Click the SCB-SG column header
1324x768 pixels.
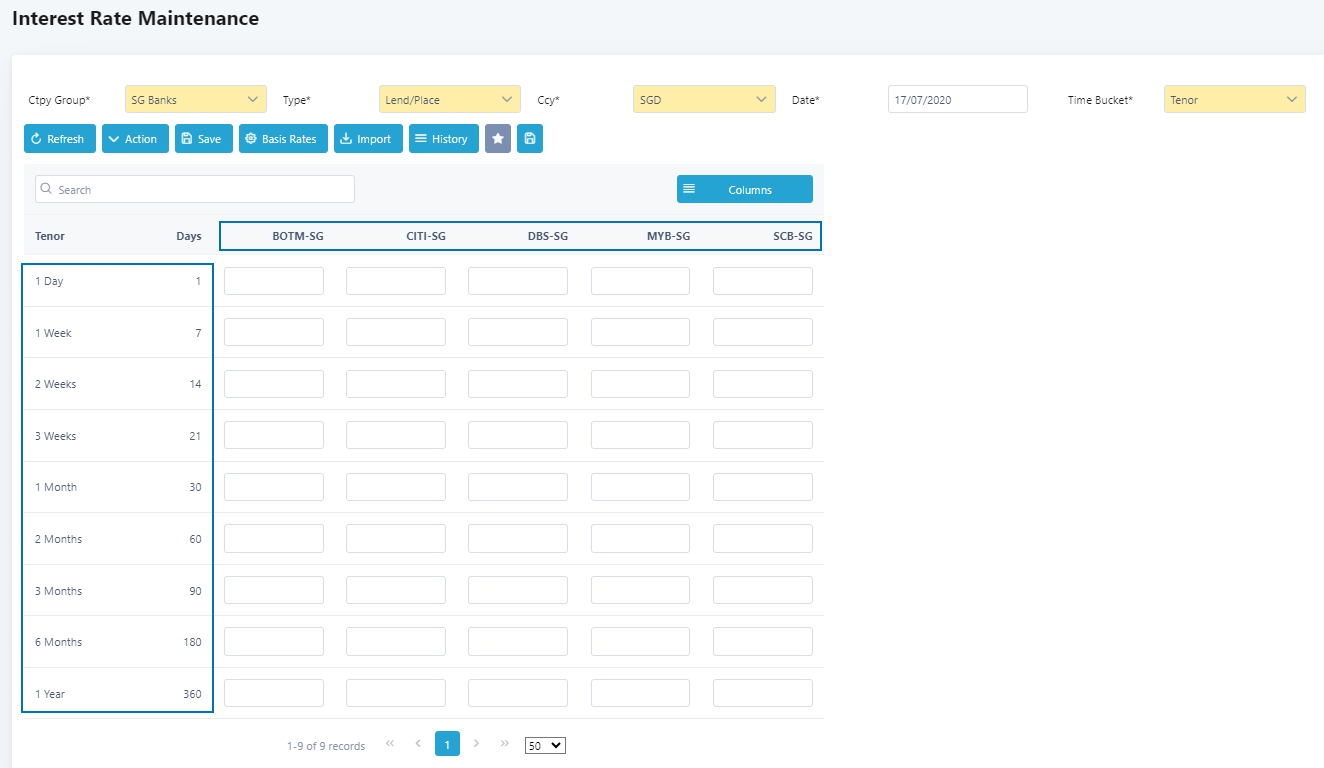pos(793,236)
